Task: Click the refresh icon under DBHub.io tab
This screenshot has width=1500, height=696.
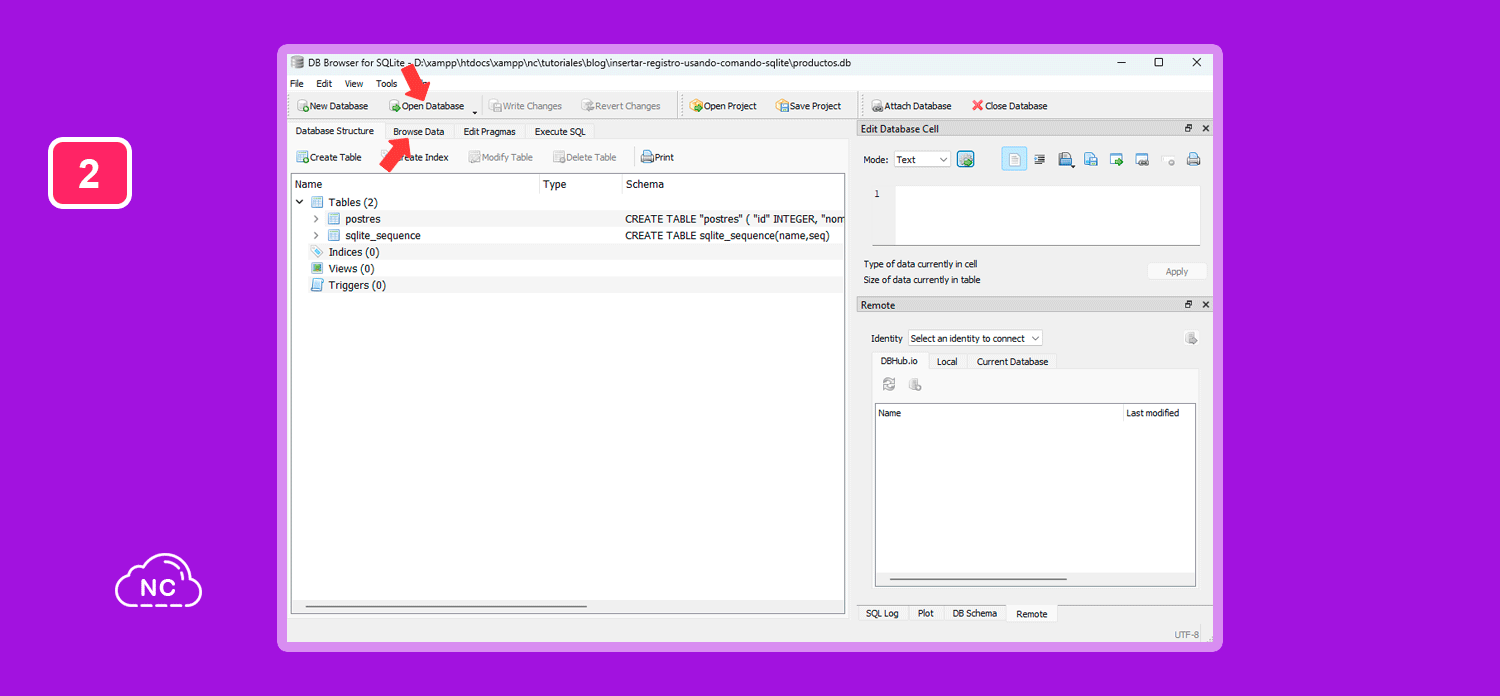Action: tap(889, 384)
